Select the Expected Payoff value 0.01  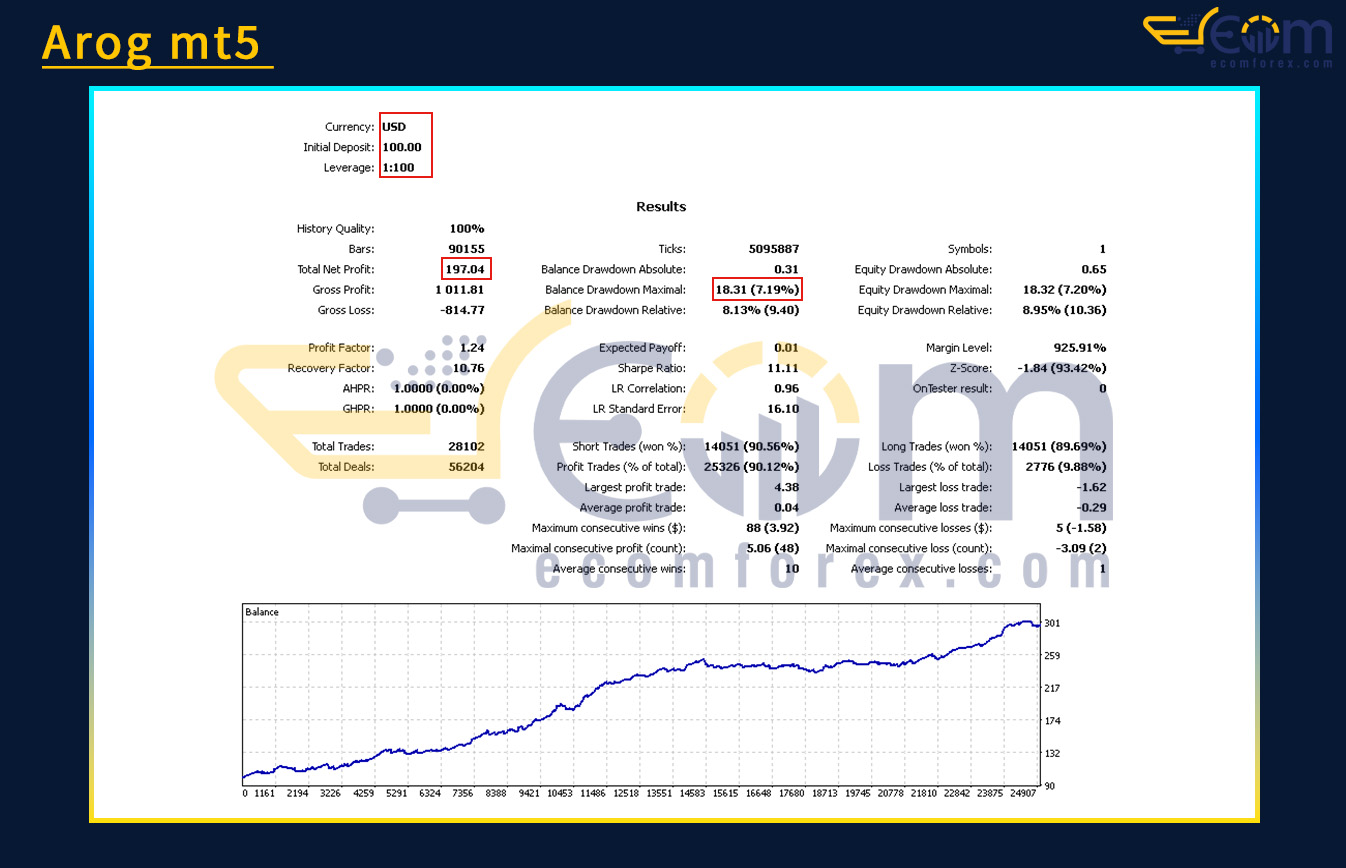tap(787, 348)
